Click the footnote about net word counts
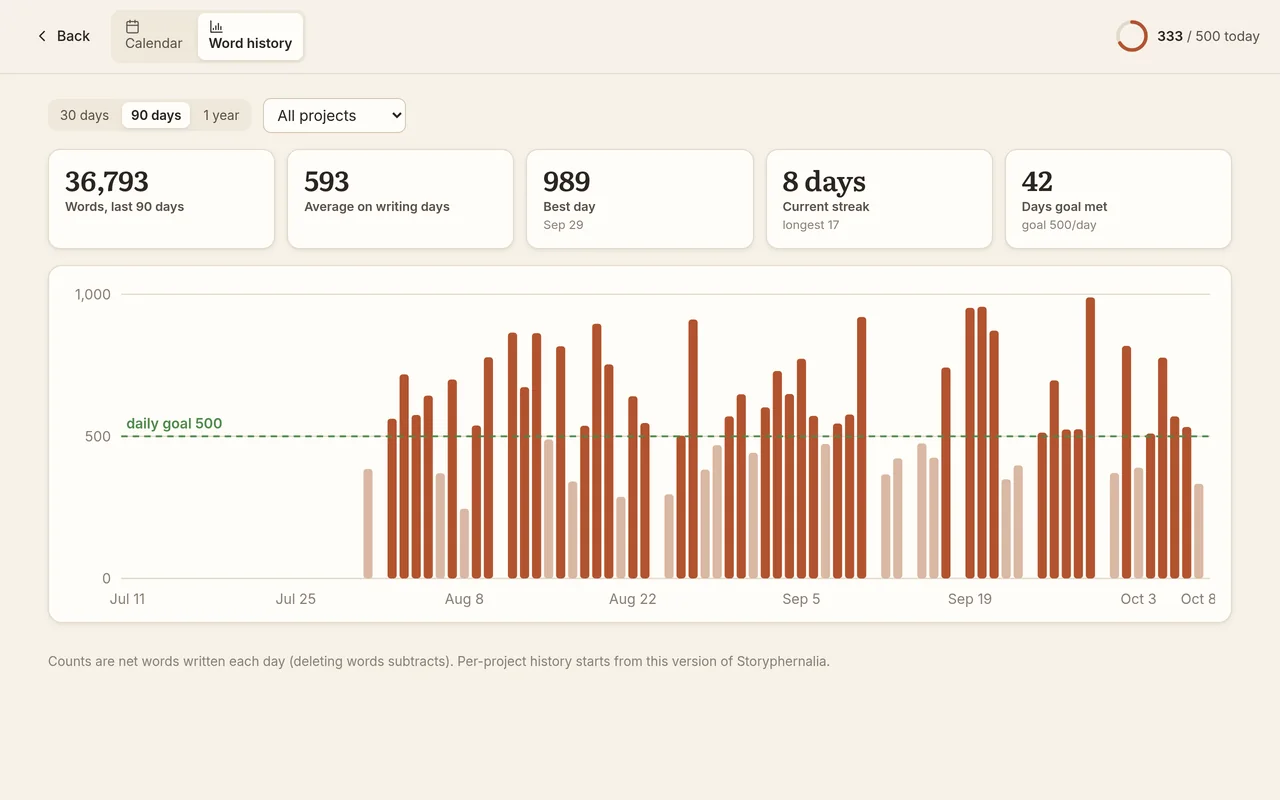Image resolution: width=1280 pixels, height=800 pixels. pyautogui.click(x=439, y=661)
